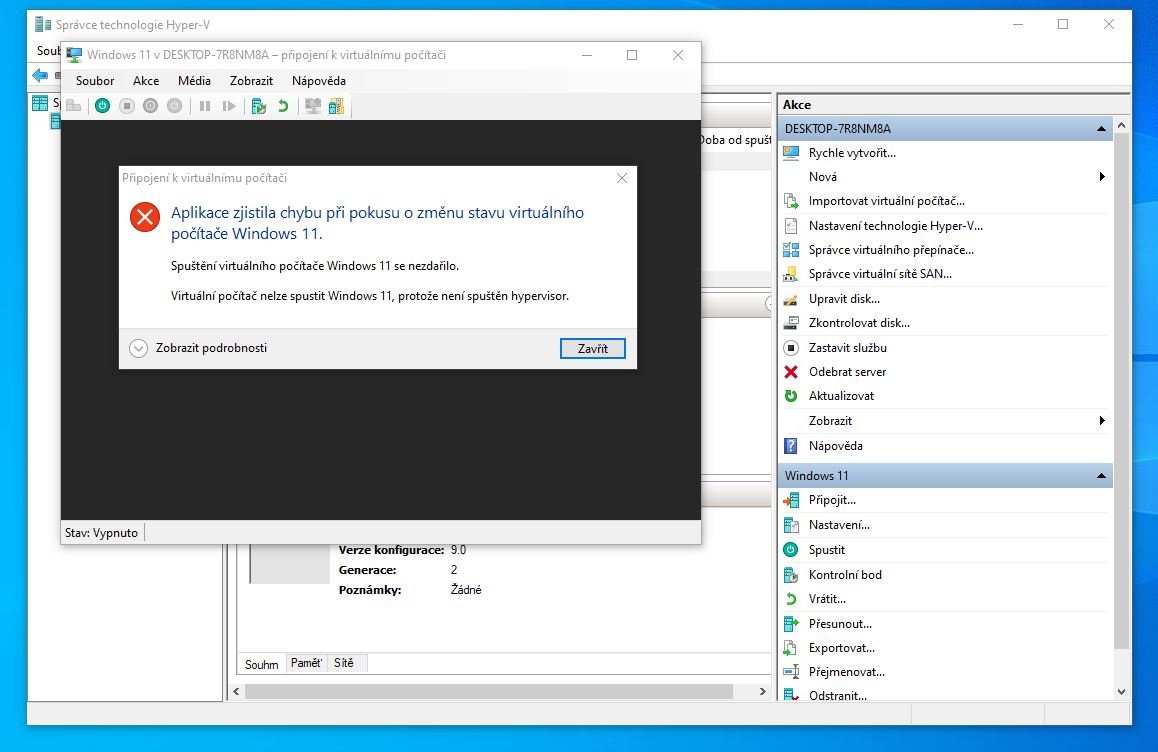Open the Nápověda menu in VM connection window
Image resolution: width=1158 pixels, height=752 pixels.
(319, 81)
